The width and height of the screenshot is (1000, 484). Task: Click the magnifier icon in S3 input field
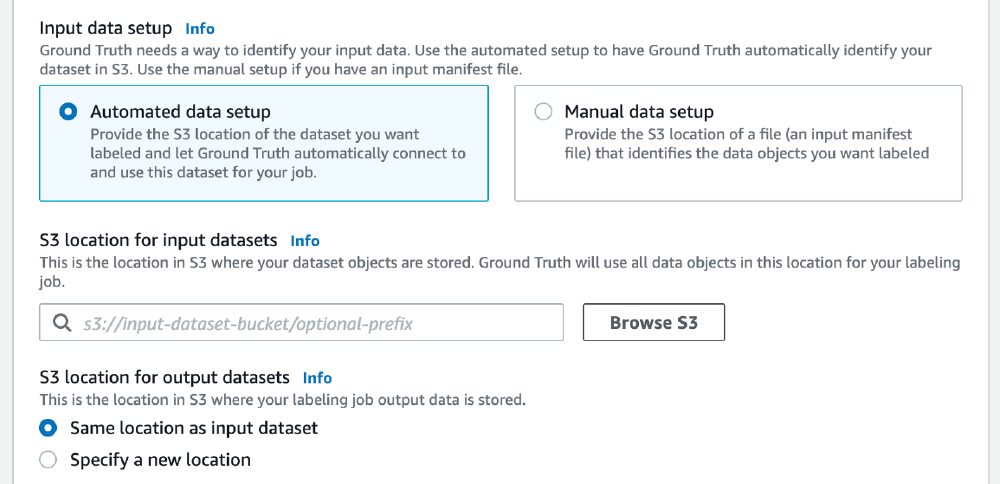[x=61, y=323]
